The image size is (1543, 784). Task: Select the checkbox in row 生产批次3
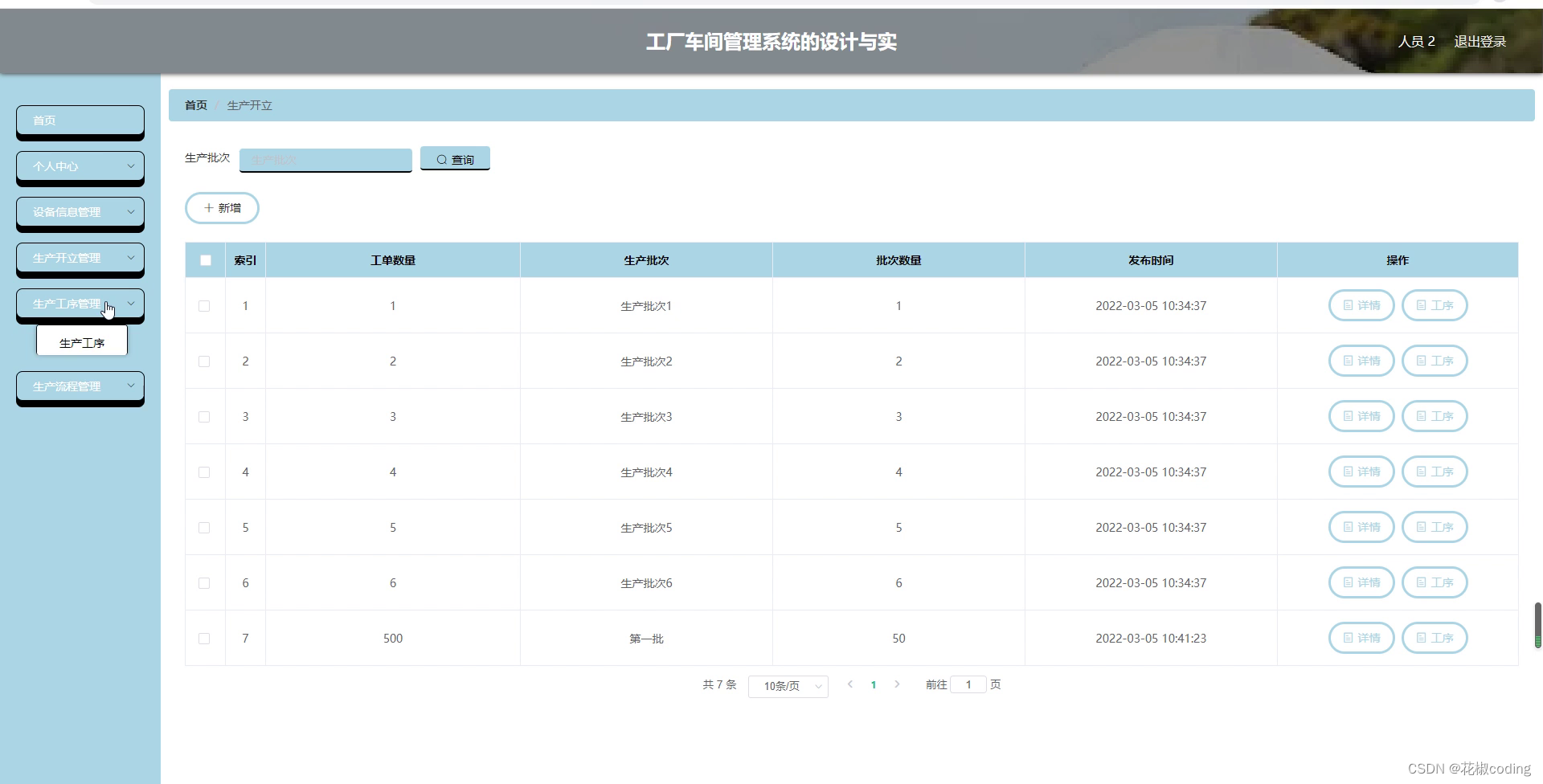click(204, 417)
